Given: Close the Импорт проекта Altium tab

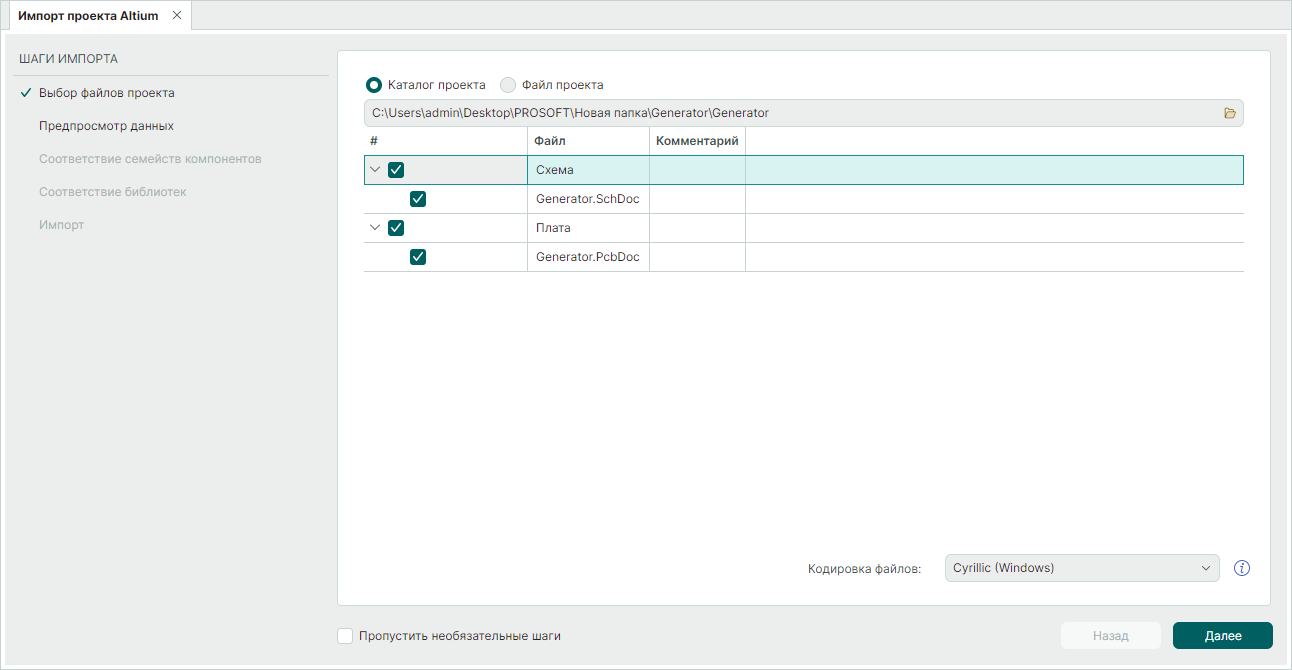Looking at the screenshot, I should (177, 16).
